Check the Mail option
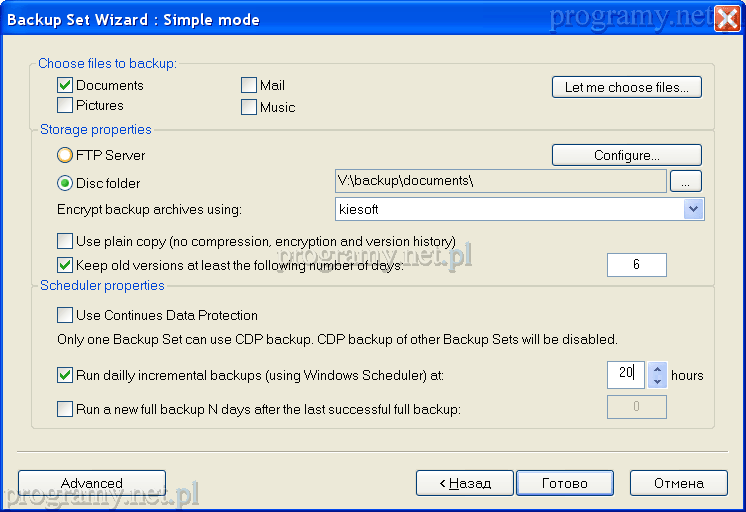This screenshot has height=512, width=746. point(250,86)
